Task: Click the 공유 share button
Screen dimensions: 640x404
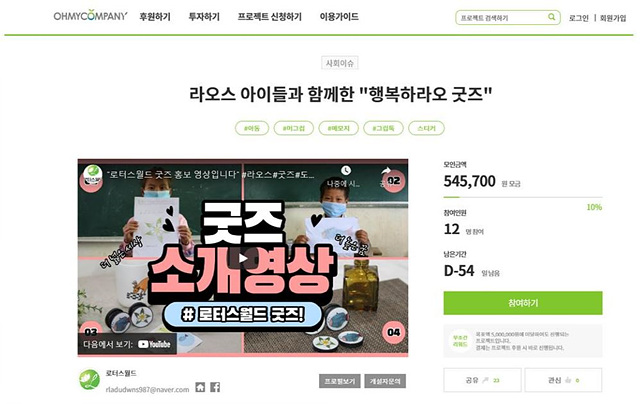Action: tap(482, 380)
